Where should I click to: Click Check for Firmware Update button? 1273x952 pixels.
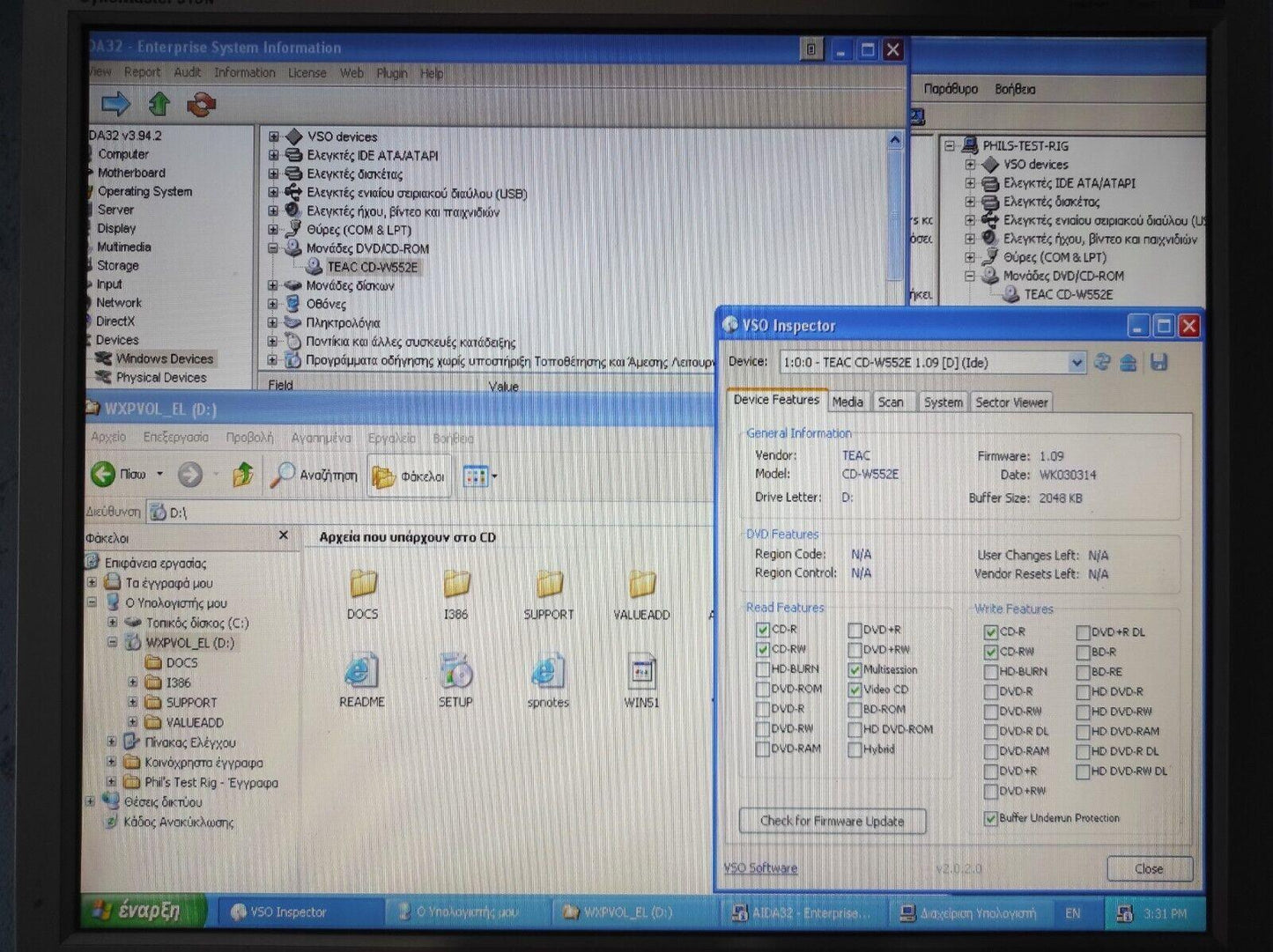click(x=832, y=822)
